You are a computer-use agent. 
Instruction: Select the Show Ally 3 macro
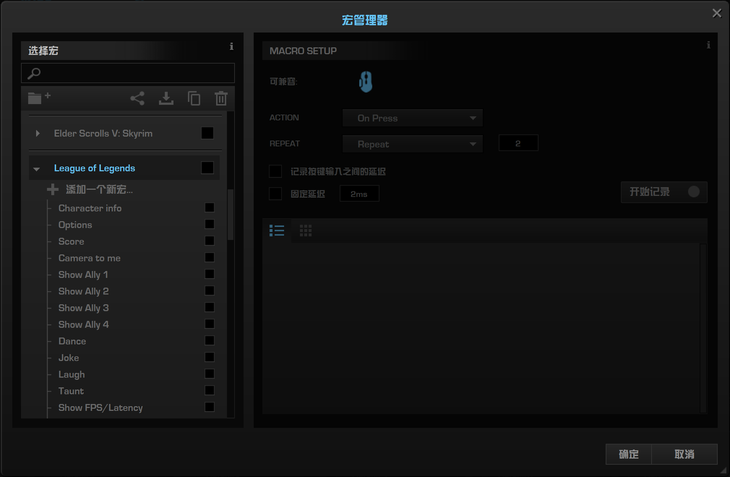click(83, 308)
